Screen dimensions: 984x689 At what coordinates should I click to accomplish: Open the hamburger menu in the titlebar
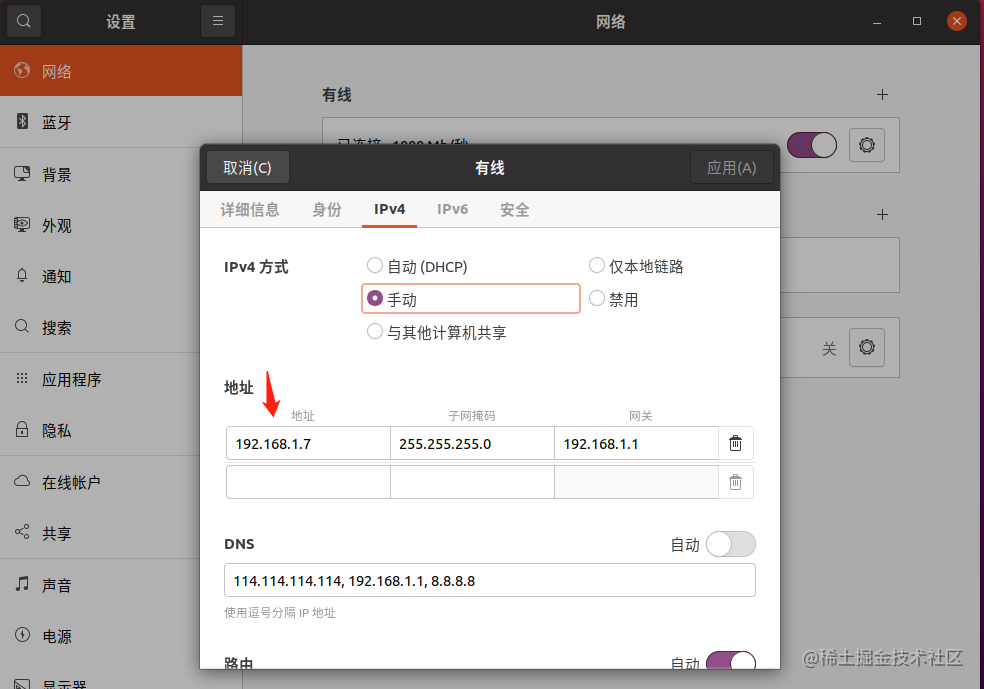click(218, 21)
